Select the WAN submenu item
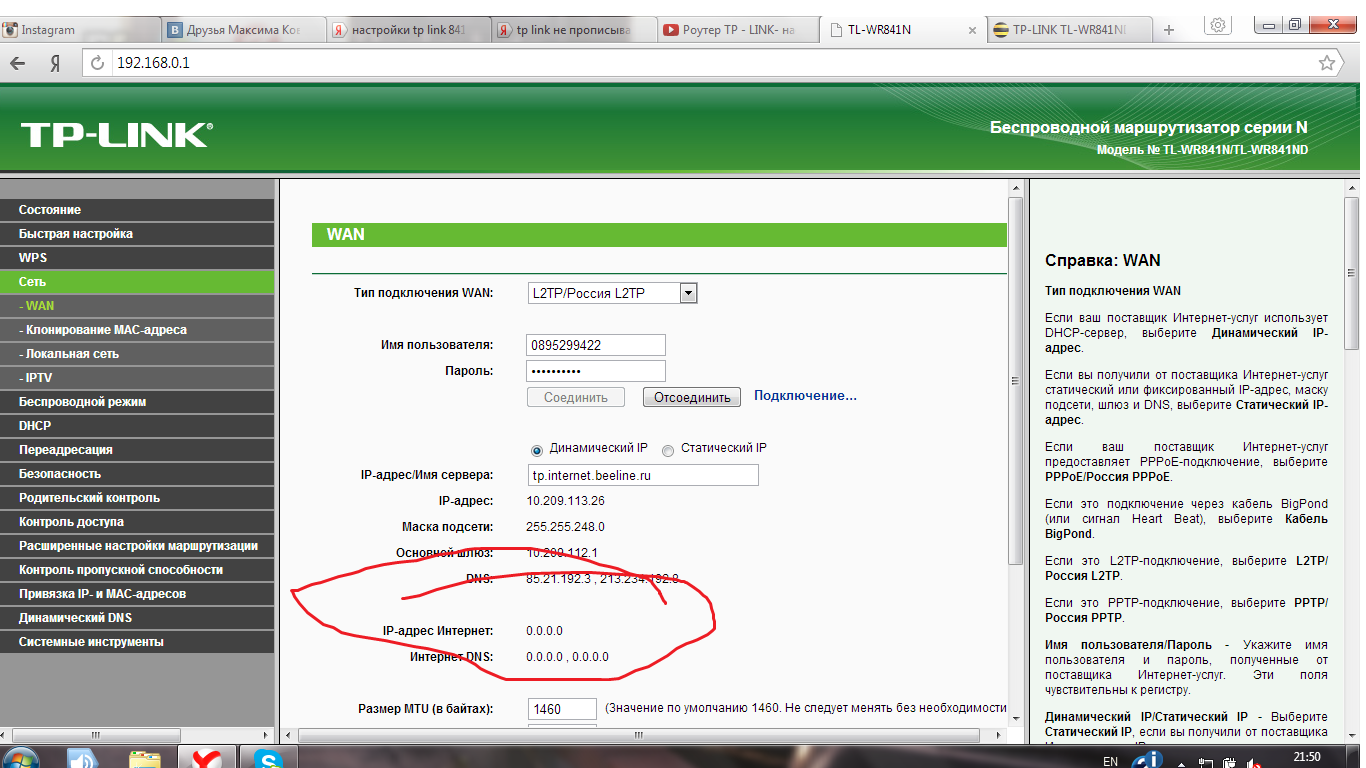The image size is (1366, 768). point(137,306)
